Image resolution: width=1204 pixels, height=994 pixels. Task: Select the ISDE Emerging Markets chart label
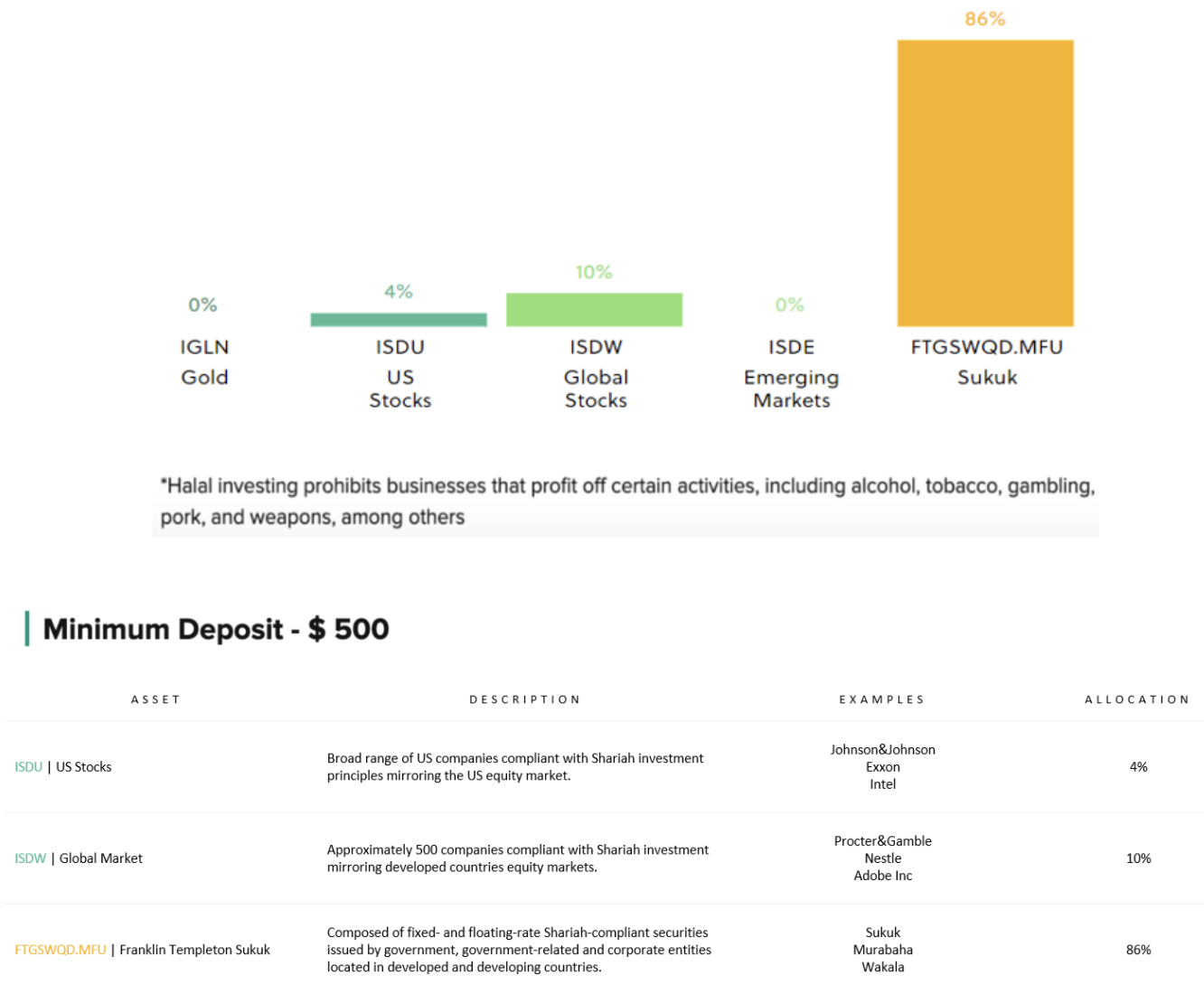point(791,373)
